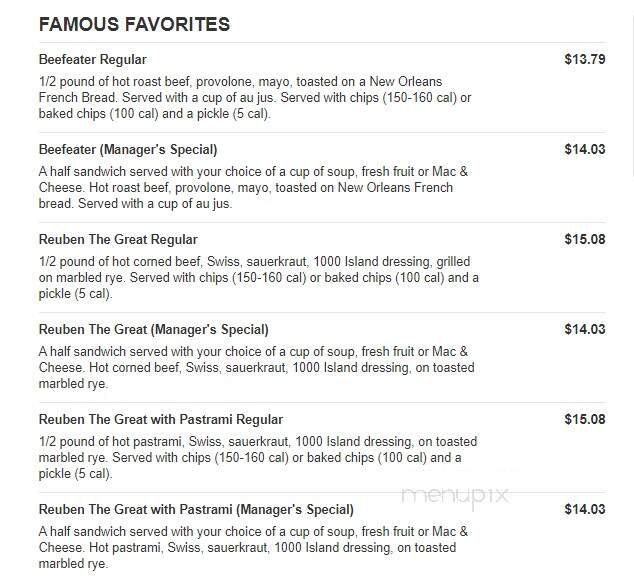Select the Beefeater Regular item title

click(93, 59)
